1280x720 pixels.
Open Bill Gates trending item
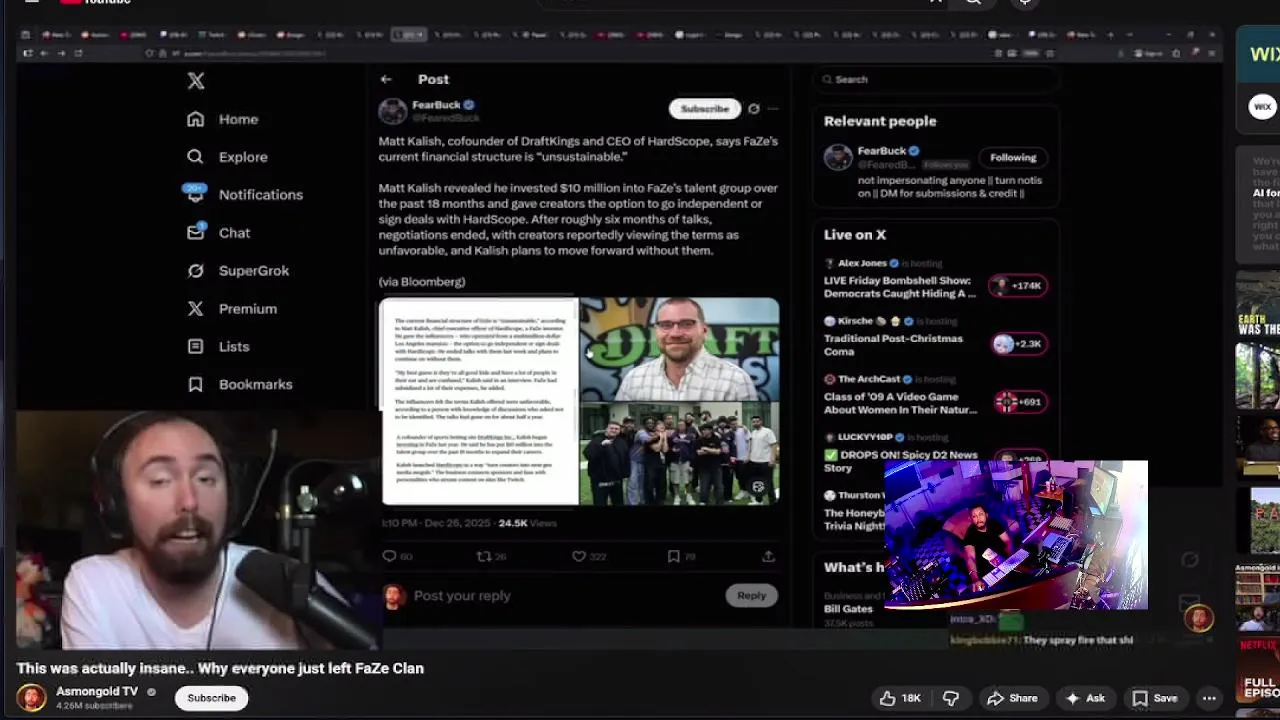tap(848, 608)
